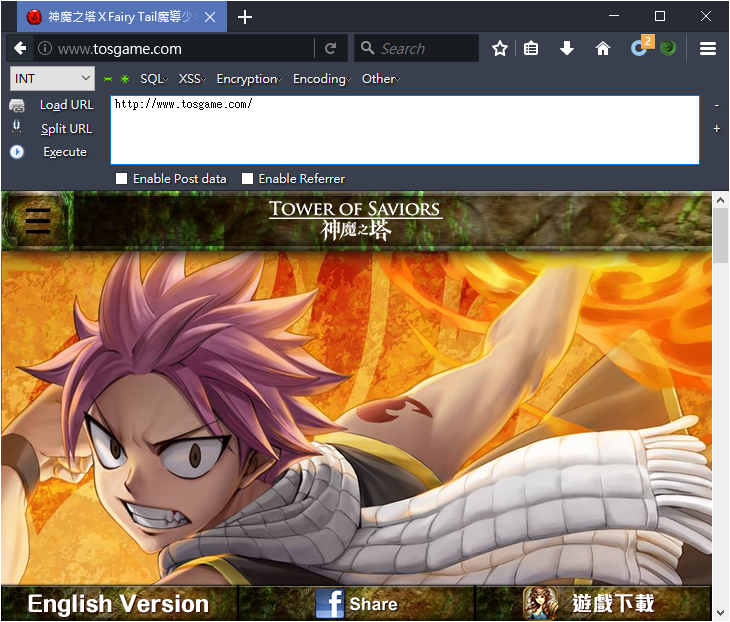Click the green minus HackBar icon
The image size is (730, 622).
pyautogui.click(x=108, y=79)
